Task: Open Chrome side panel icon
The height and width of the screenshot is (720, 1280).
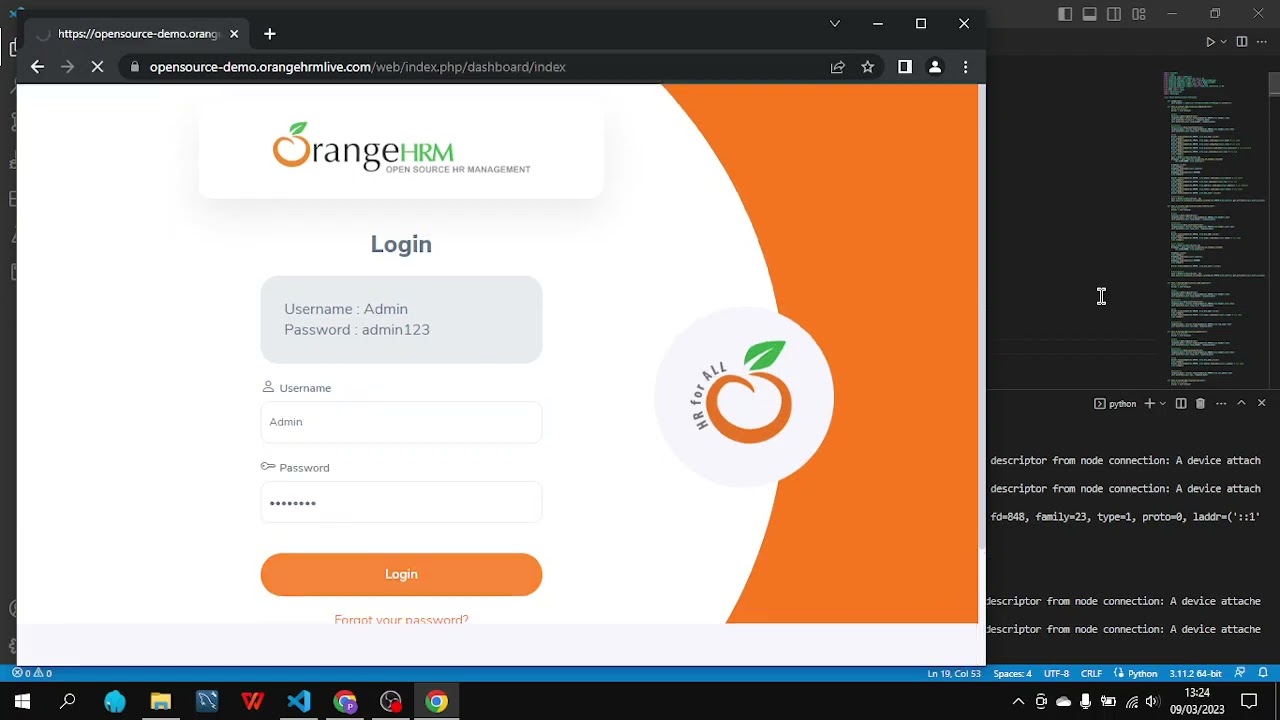Action: pyautogui.click(x=904, y=67)
